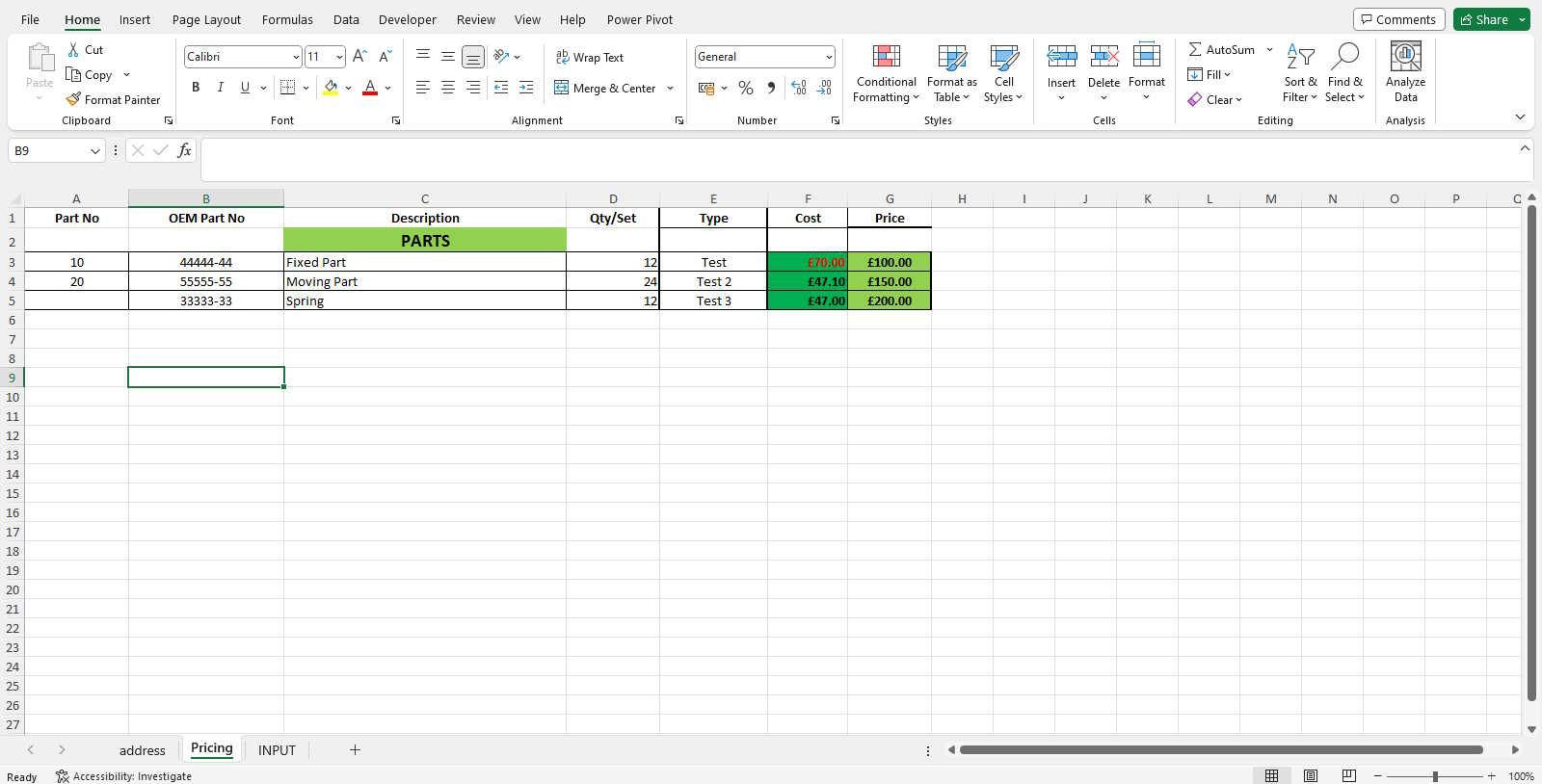Click the Cut scissors icon
This screenshot has height=784, width=1542.
[x=73, y=49]
